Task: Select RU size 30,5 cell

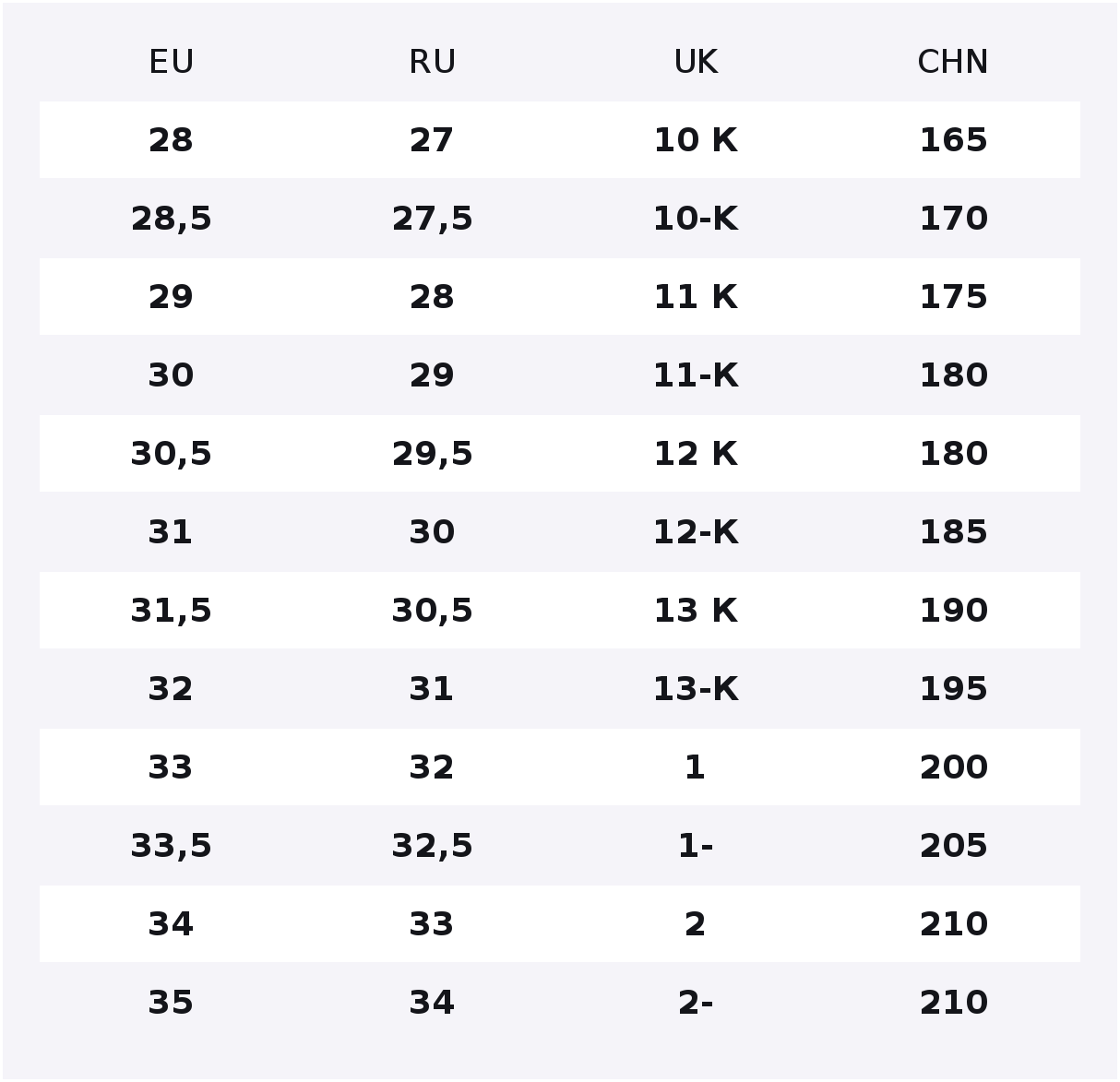Action: point(432,611)
